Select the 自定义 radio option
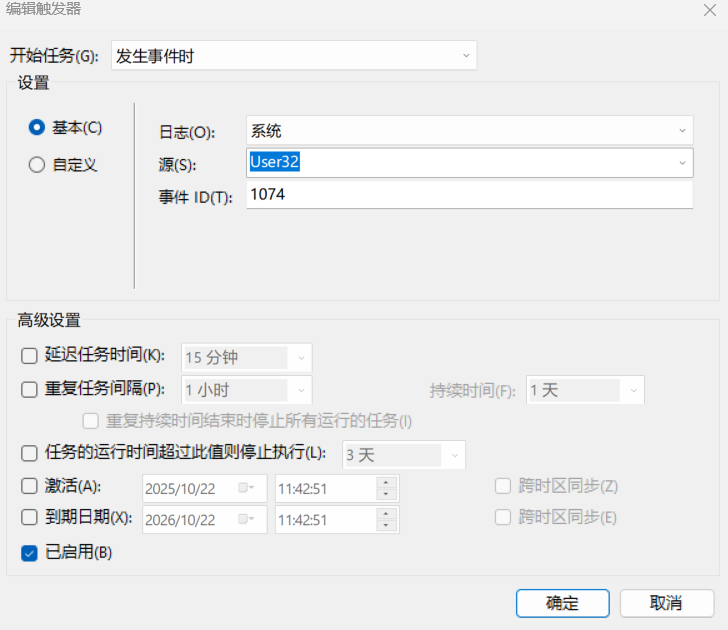This screenshot has width=728, height=630. click(38, 165)
